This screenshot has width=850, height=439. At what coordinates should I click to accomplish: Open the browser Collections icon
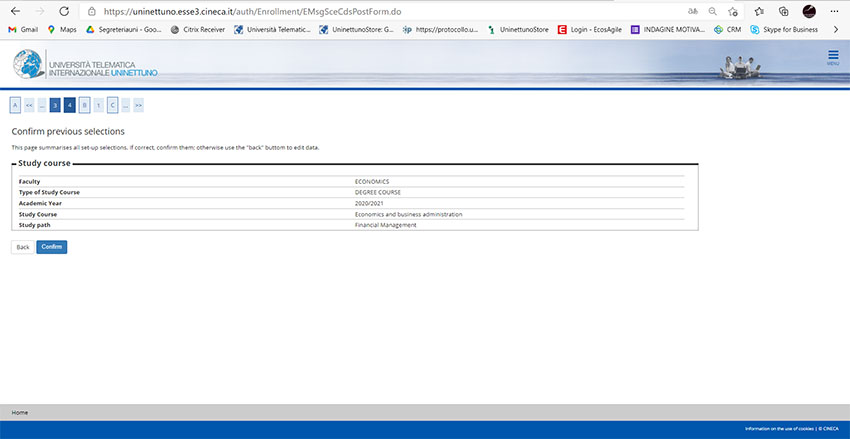783,11
